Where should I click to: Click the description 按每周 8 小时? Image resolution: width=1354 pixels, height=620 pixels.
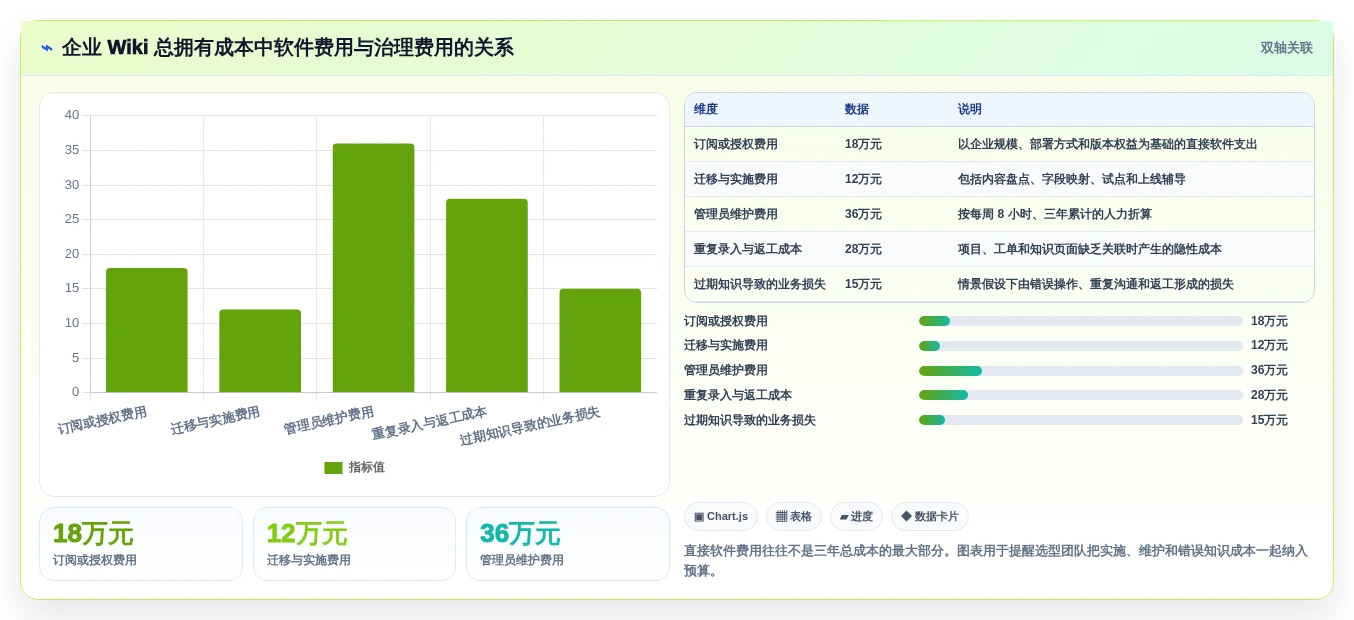coord(1055,215)
